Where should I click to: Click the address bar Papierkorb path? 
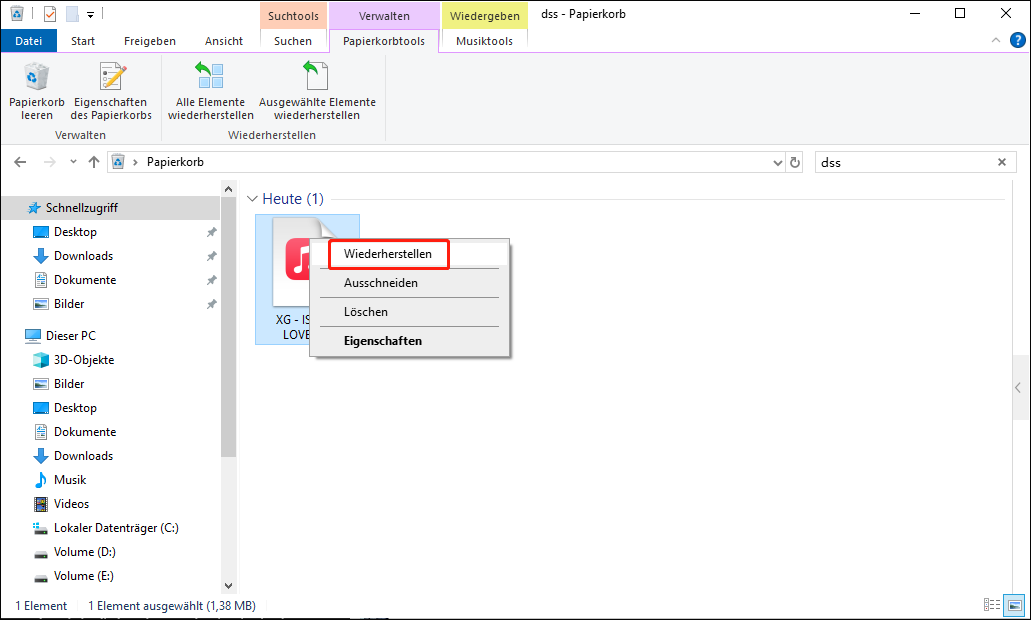[175, 162]
